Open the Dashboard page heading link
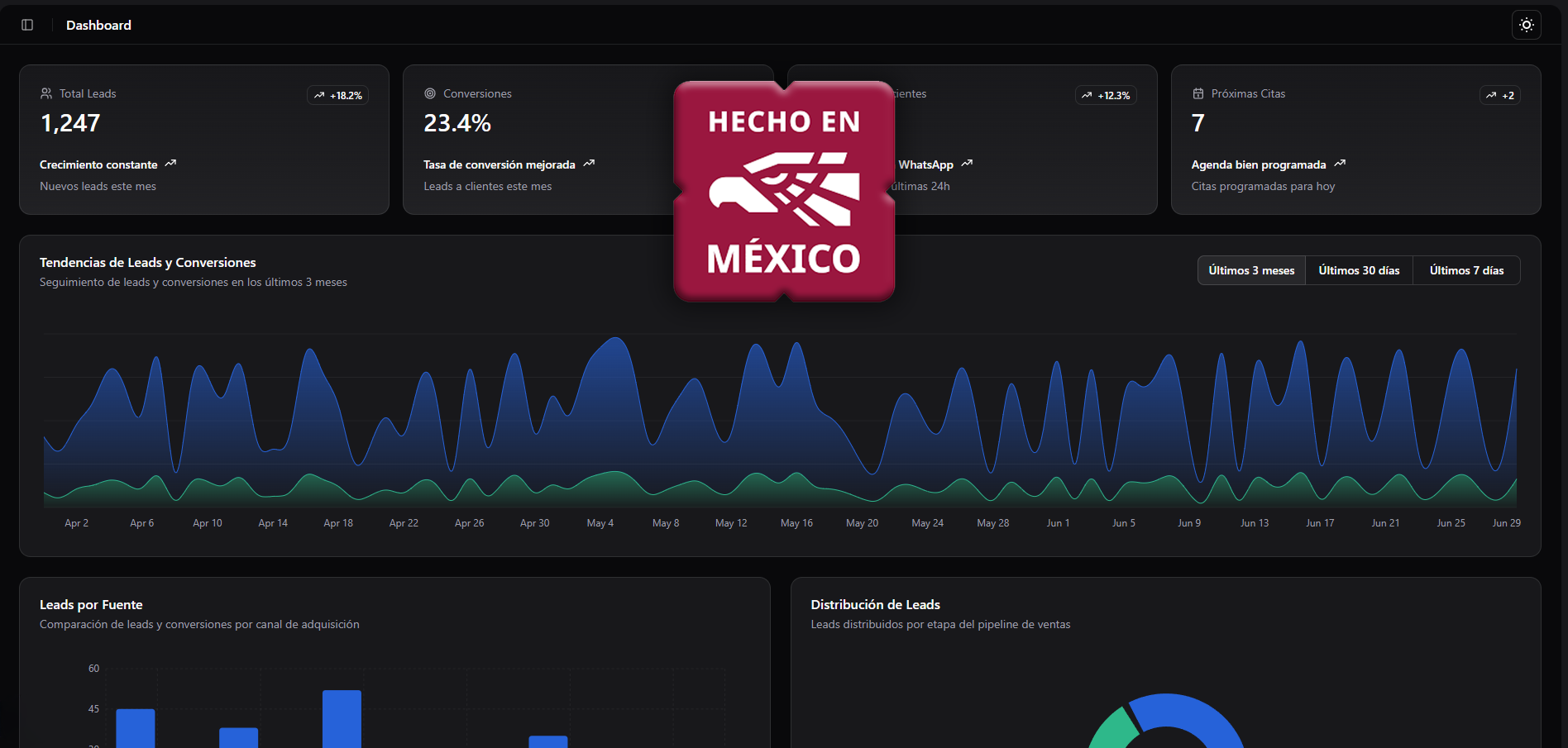Screen dimensions: 1568x748 (x=98, y=25)
